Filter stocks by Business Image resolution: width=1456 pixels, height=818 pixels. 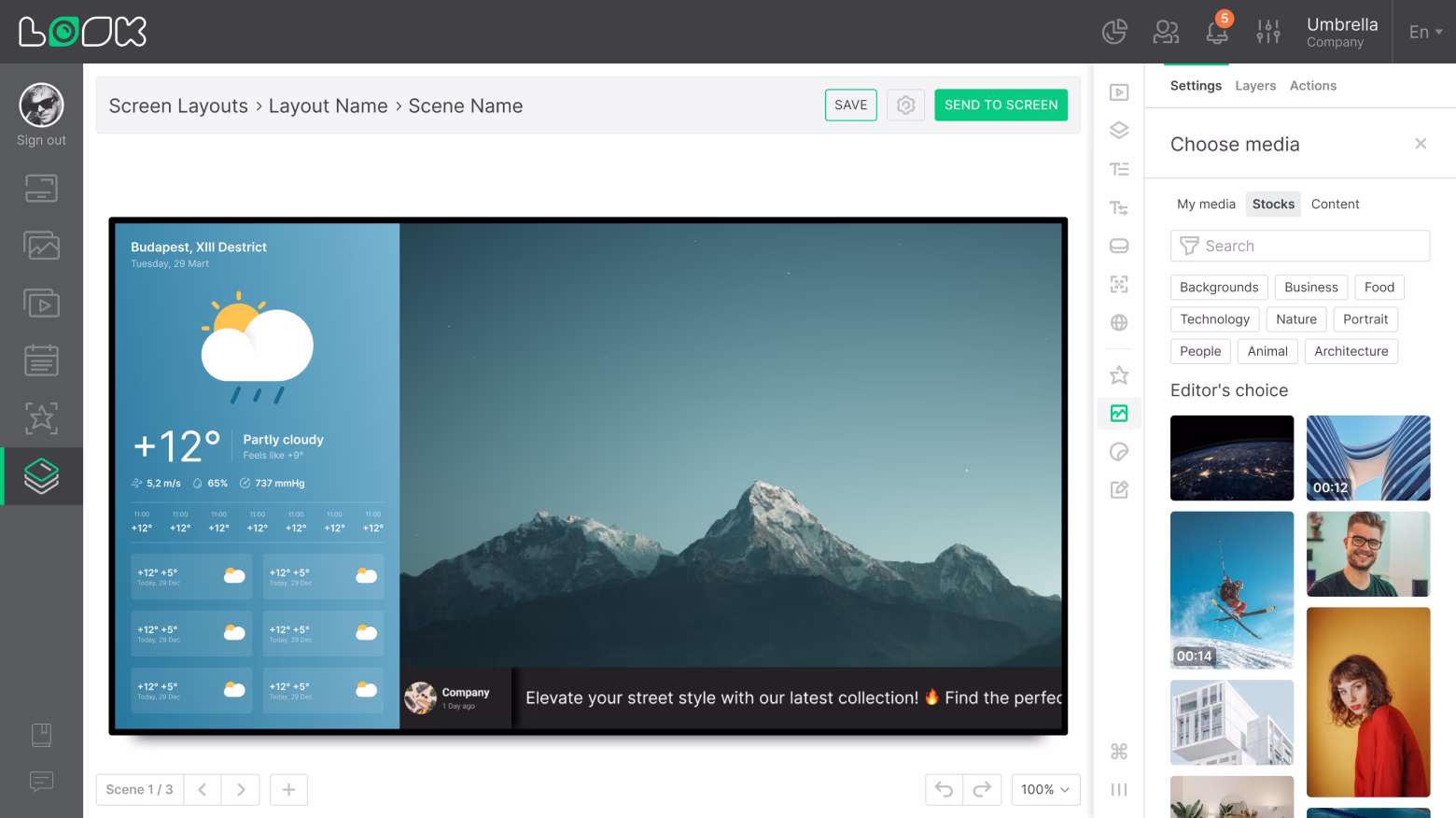click(1310, 288)
